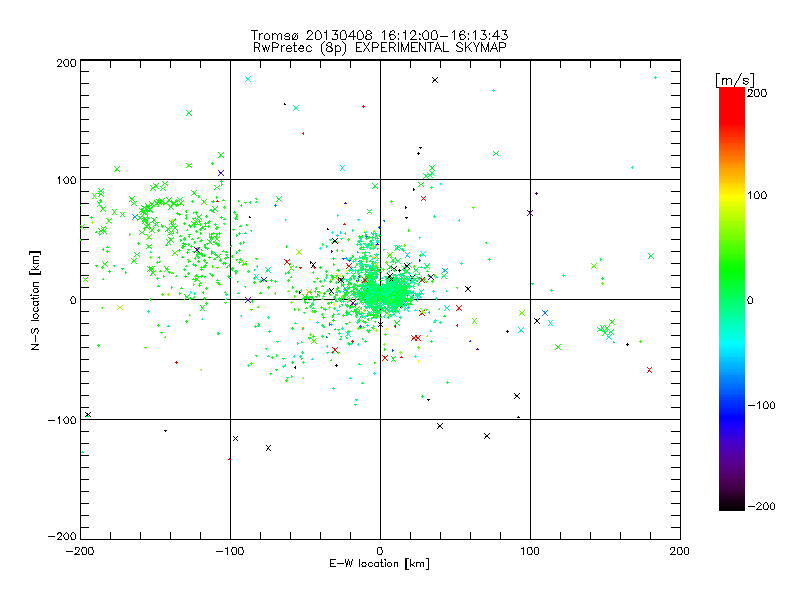Screen dimensions: 800x600
Task: Click the blue X marker just above the 100 km north line
Action: 221,173
